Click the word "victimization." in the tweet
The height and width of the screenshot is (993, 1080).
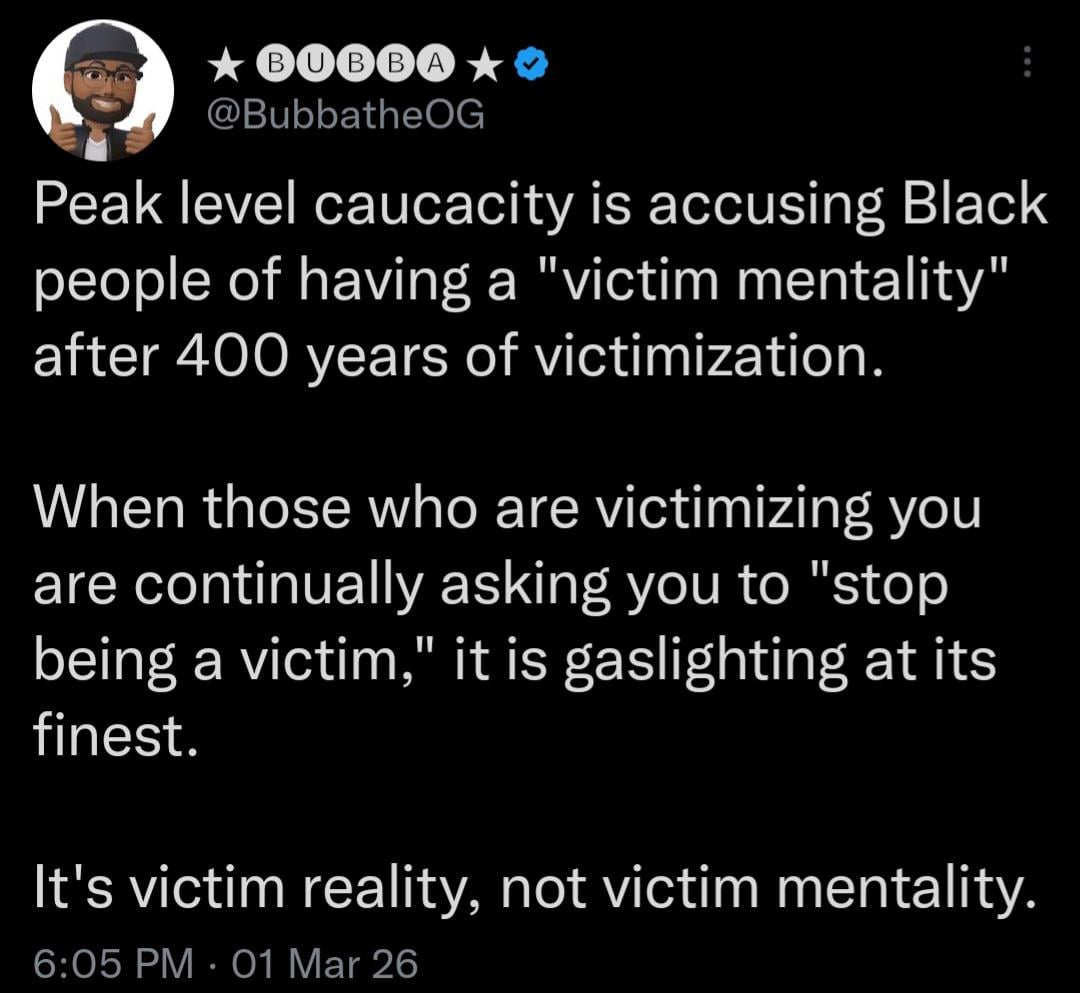pyautogui.click(x=705, y=356)
